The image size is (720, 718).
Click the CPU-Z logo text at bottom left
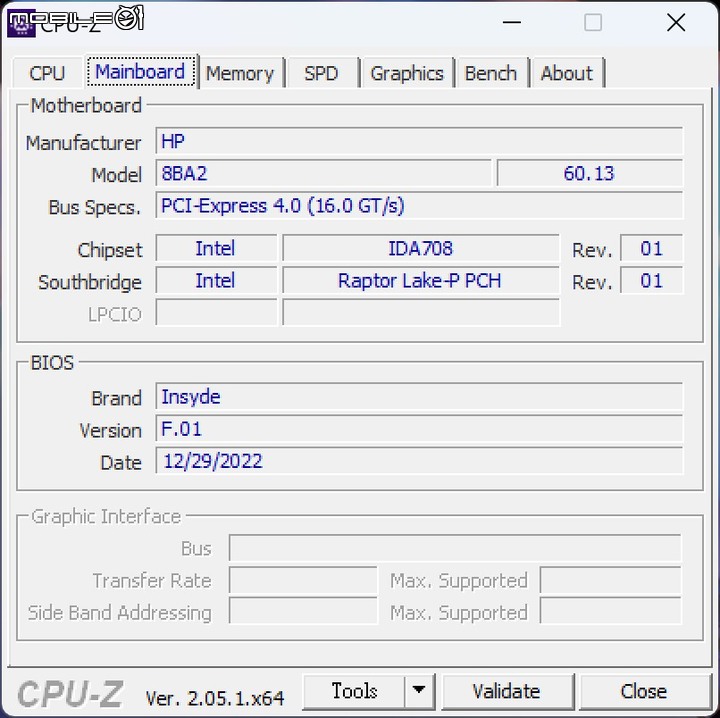click(70, 694)
